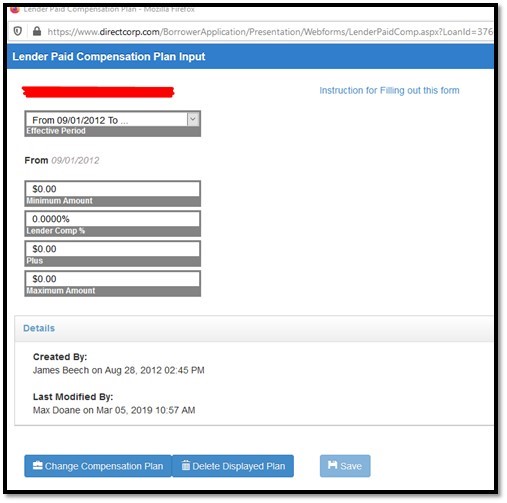Click the Delete Displayed Plan button

pos(233,466)
